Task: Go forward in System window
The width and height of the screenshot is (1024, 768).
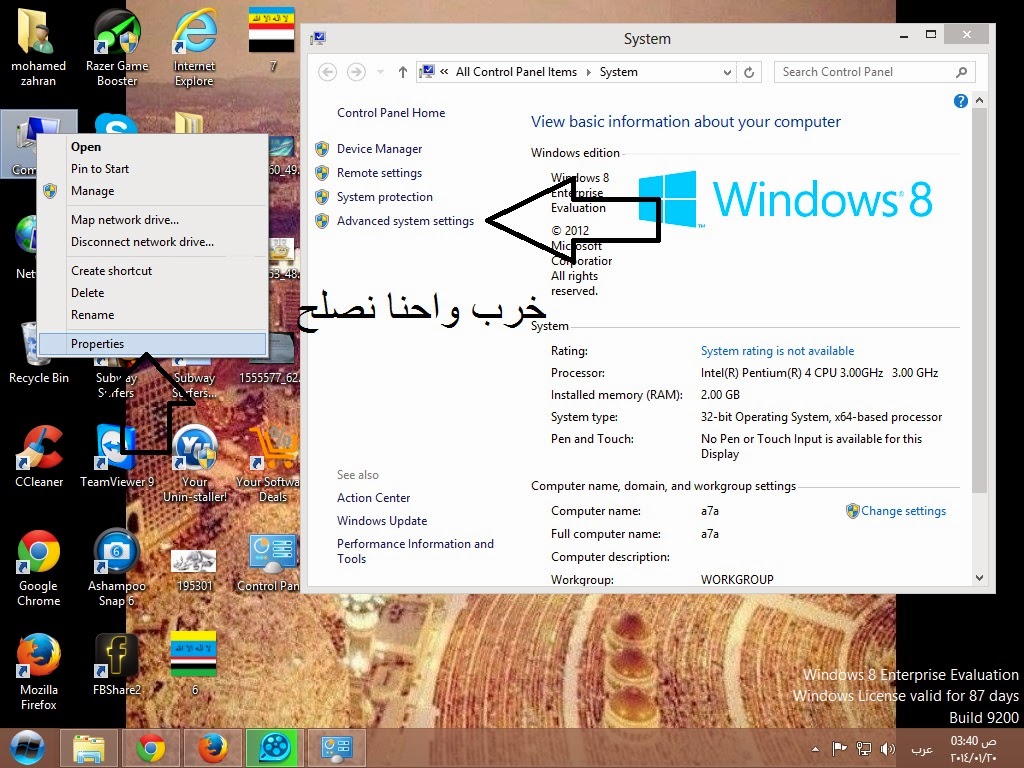Action: [356, 72]
